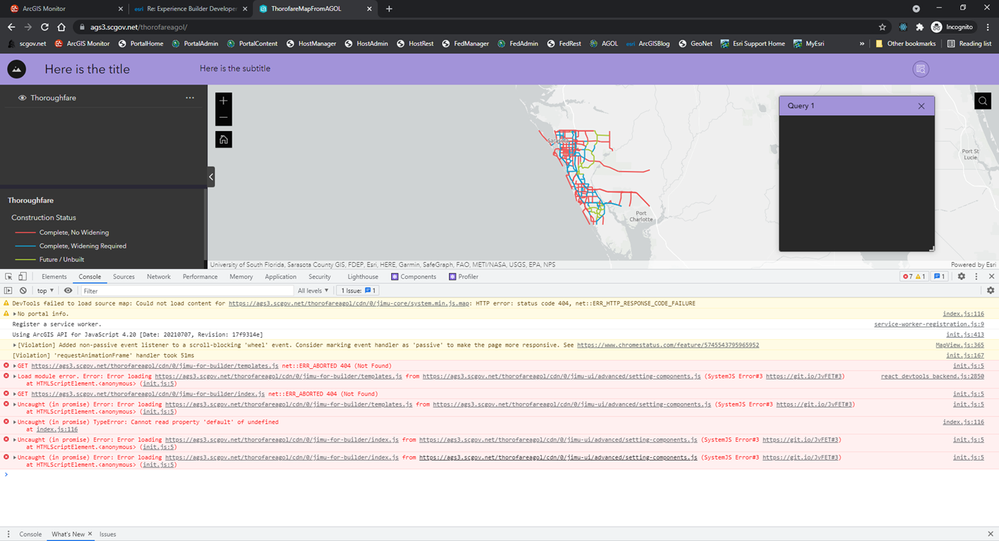This screenshot has width=999, height=541.
Task: Go back in the browser
Action: coord(11,27)
